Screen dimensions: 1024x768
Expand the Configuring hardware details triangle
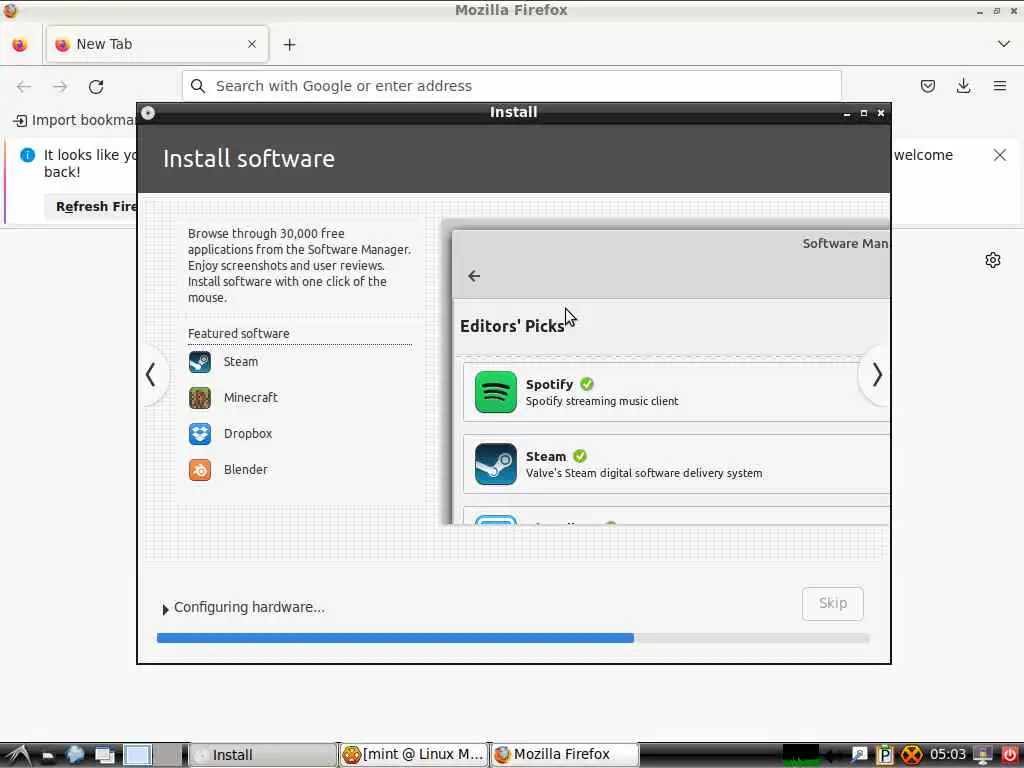[165, 609]
